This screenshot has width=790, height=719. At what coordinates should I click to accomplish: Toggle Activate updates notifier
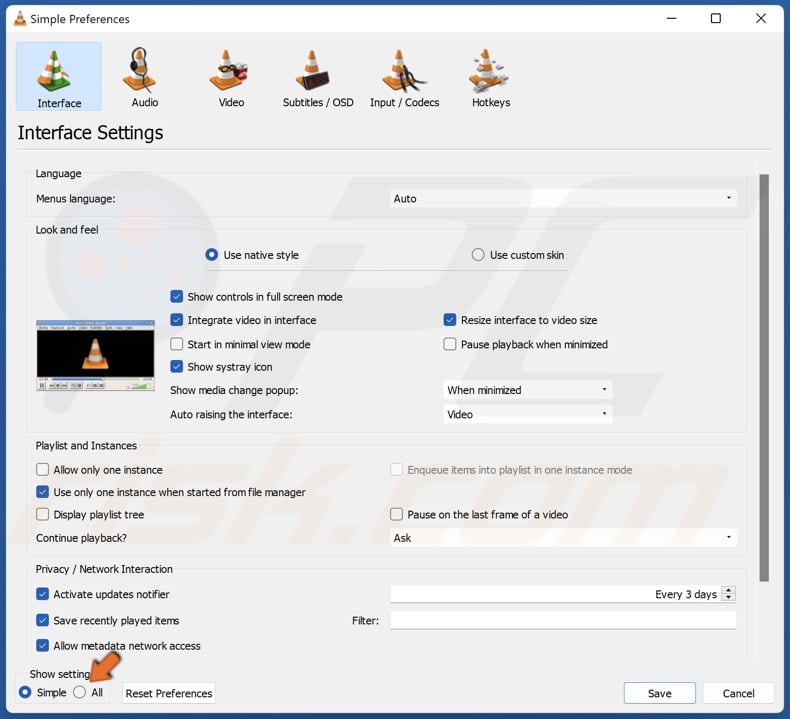42,594
